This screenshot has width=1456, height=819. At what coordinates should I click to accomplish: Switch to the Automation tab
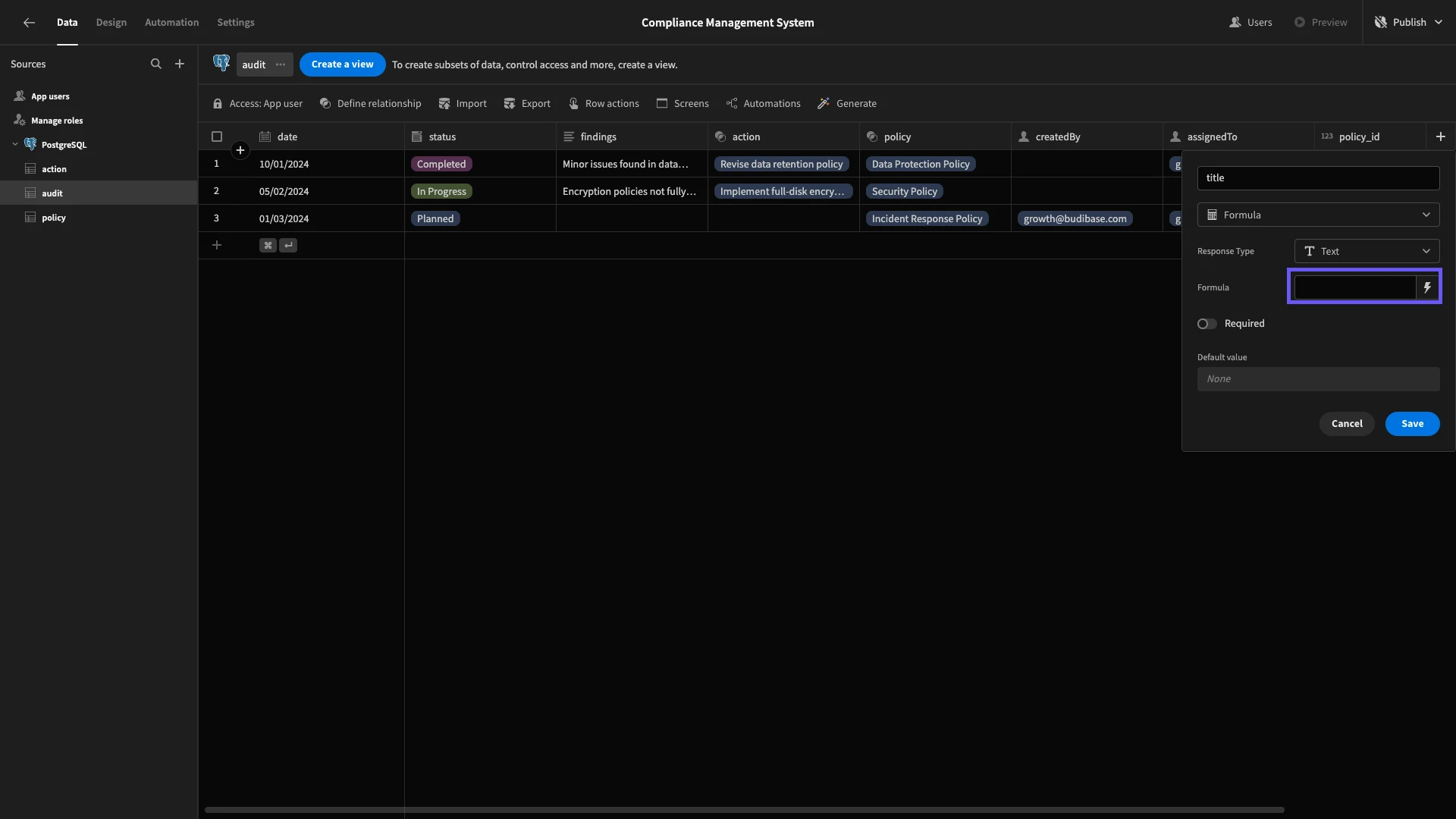click(172, 23)
